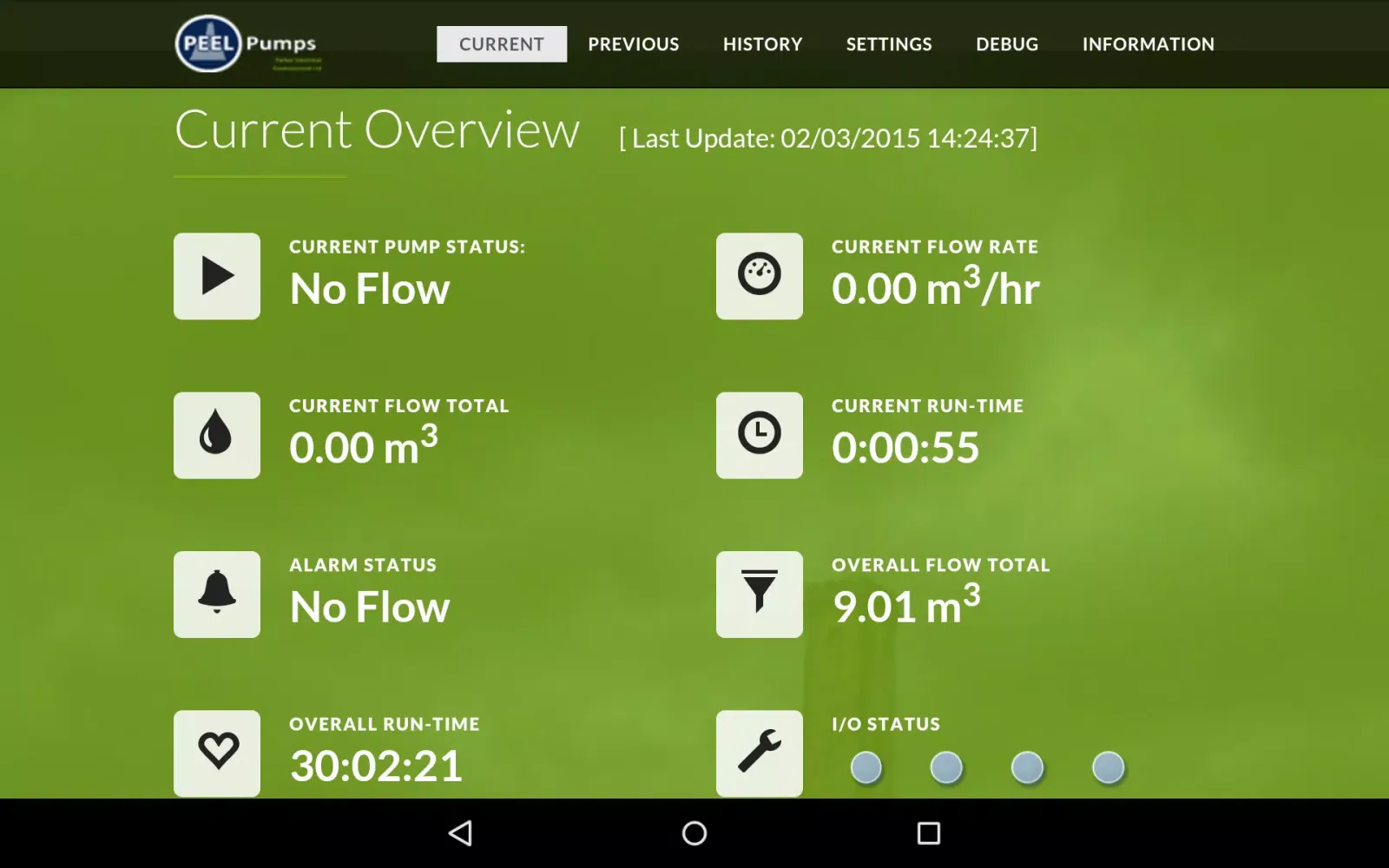1389x868 pixels.
Task: Click the Last Update timestamp text
Action: click(x=828, y=138)
